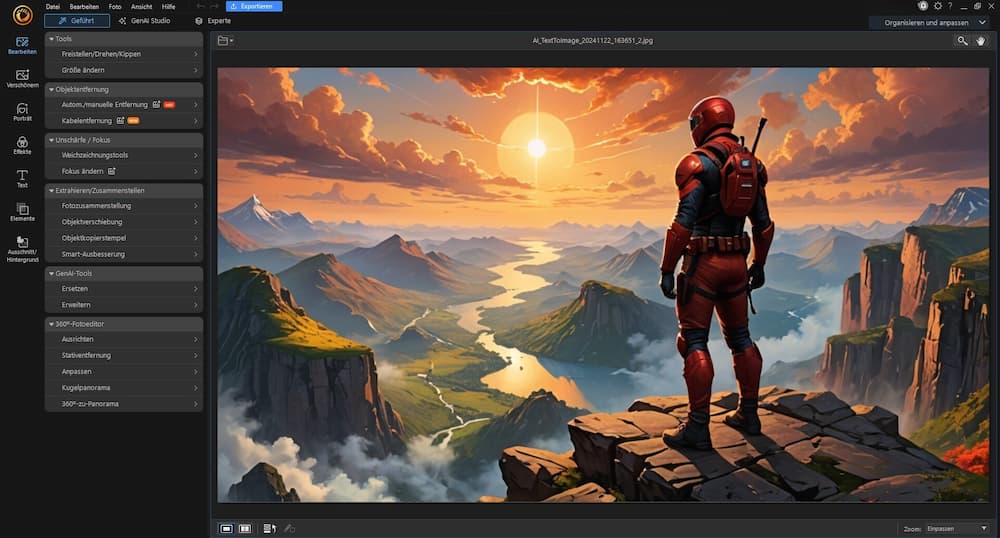Open the Zoom Einpassen dropdown
The height and width of the screenshot is (538, 1000).
956,528
